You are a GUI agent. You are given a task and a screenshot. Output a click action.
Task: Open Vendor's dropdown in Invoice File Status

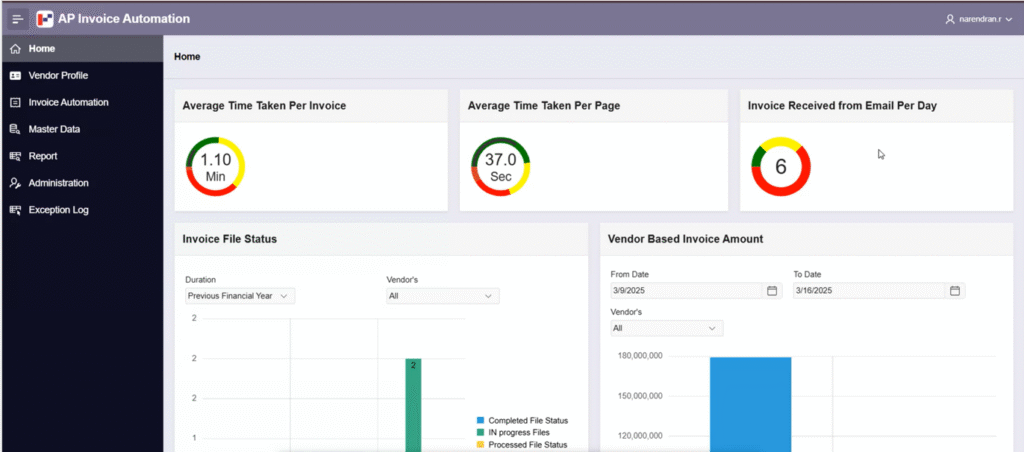point(442,296)
